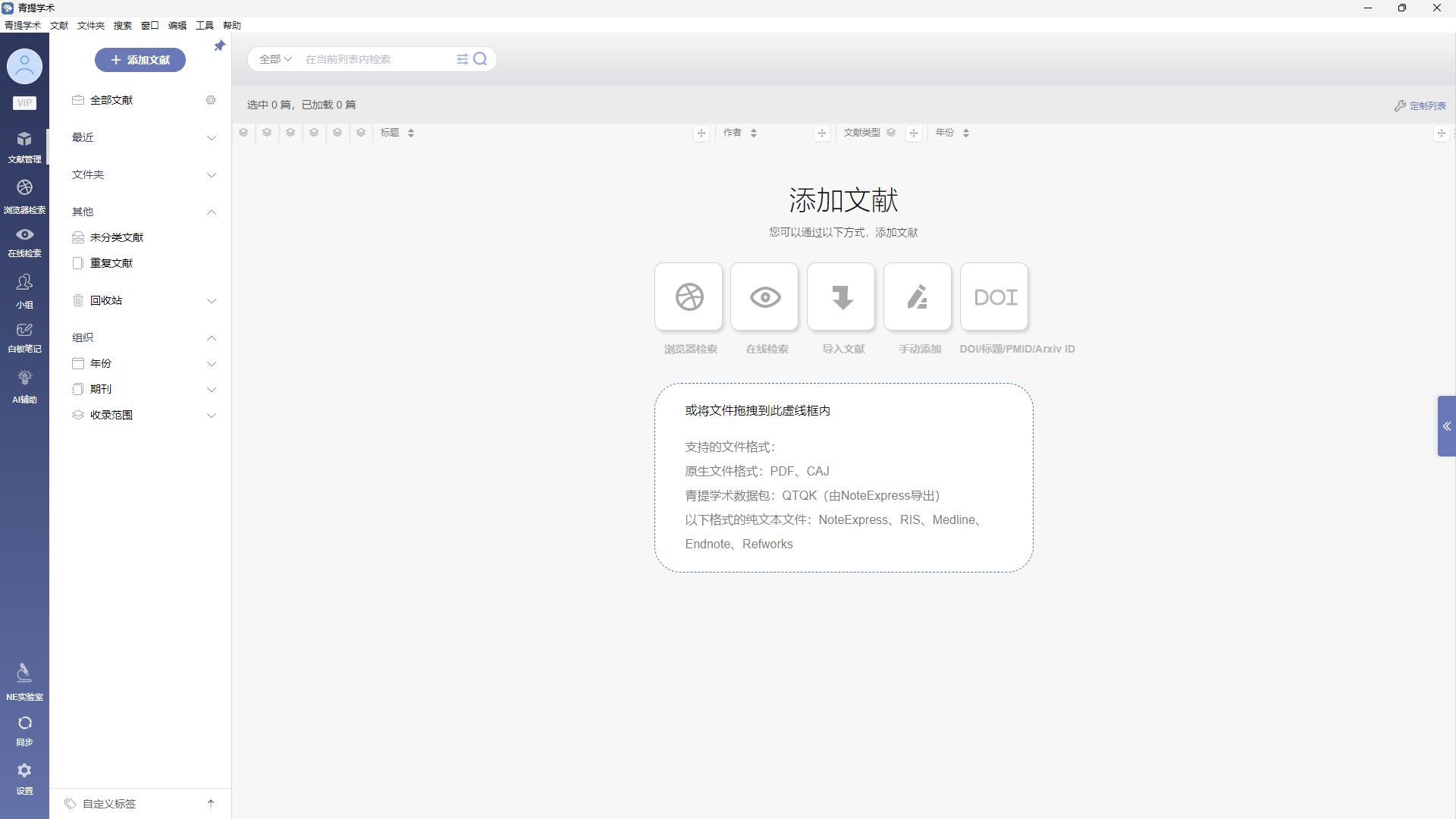Open the 文献 menu
Viewport: 1456px width, 819px height.
click(x=59, y=26)
